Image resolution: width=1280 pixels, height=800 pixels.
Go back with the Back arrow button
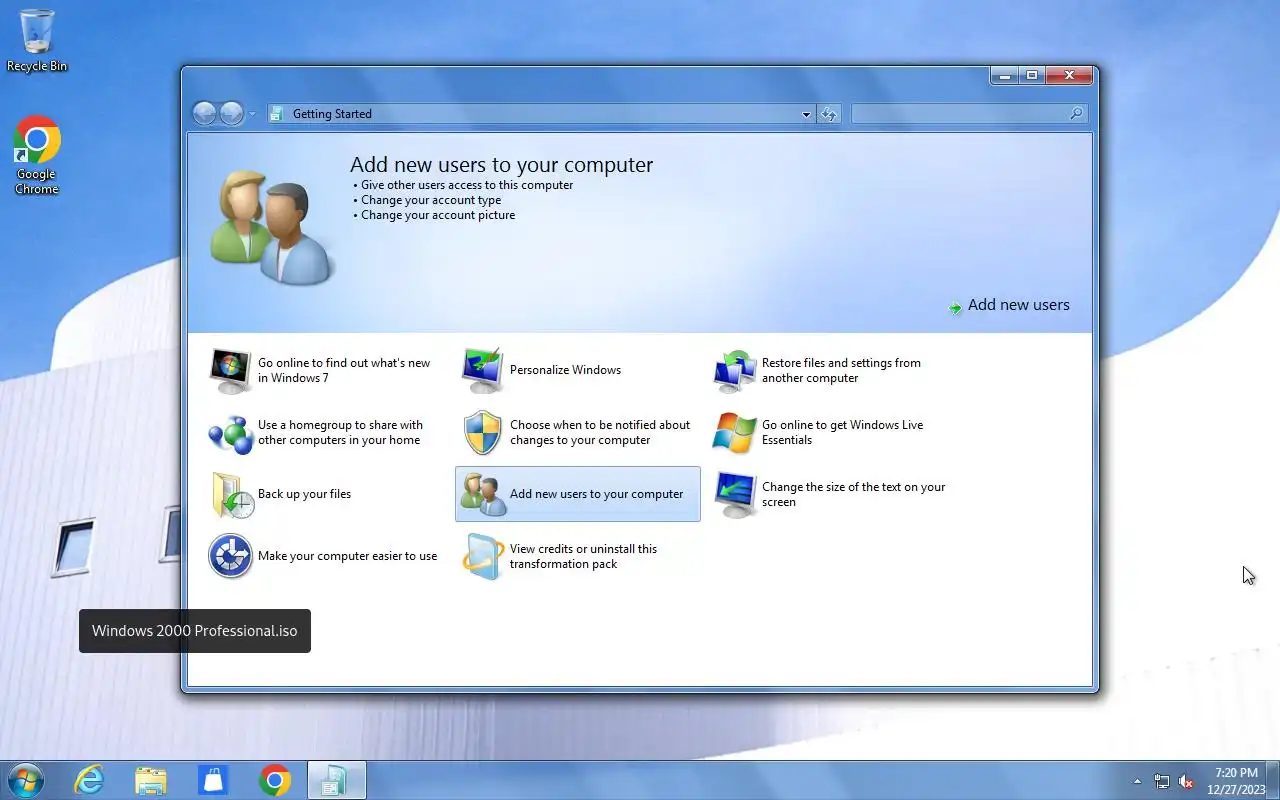(x=204, y=114)
